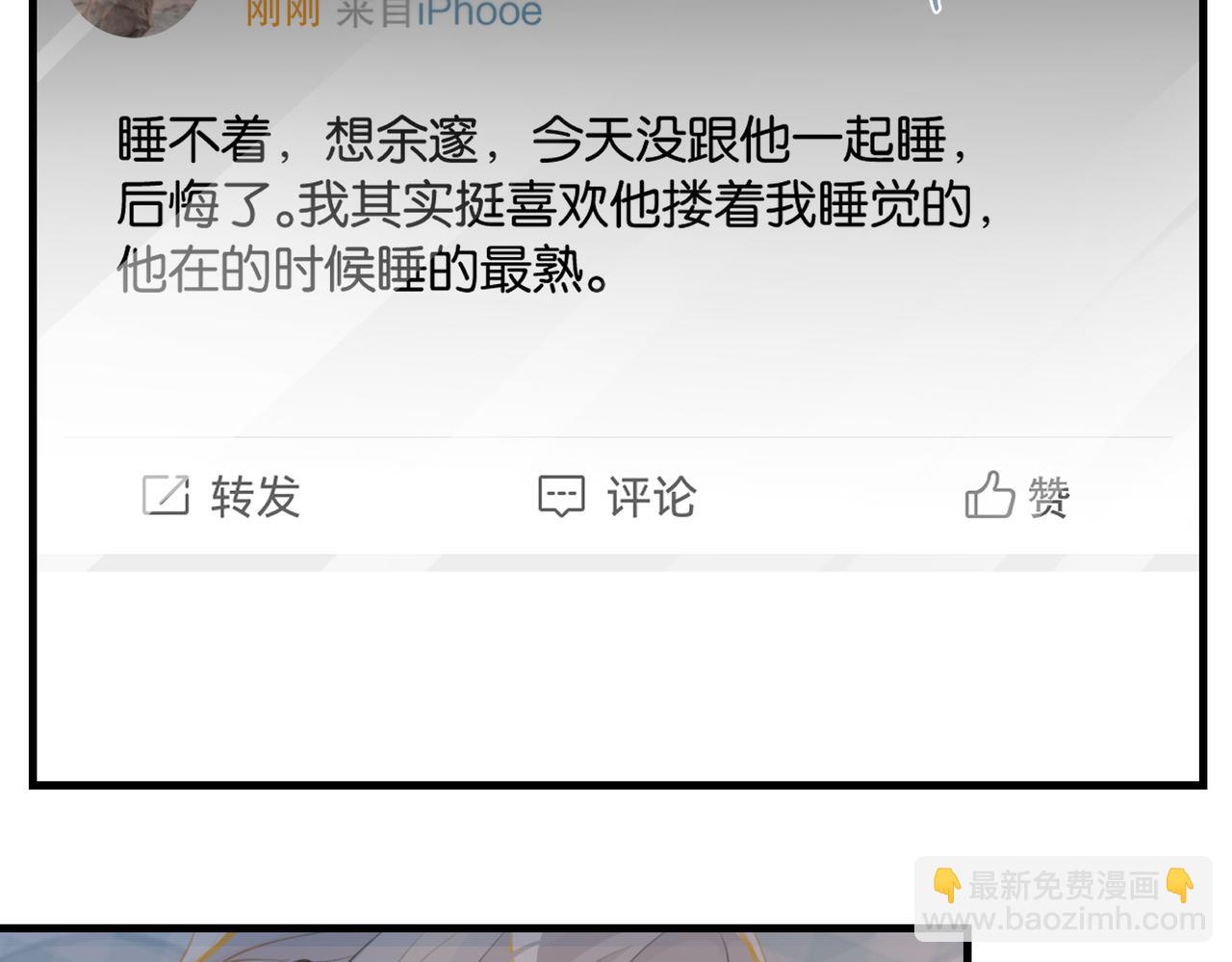
Task: Click empty white area below action bar
Action: click(618, 674)
